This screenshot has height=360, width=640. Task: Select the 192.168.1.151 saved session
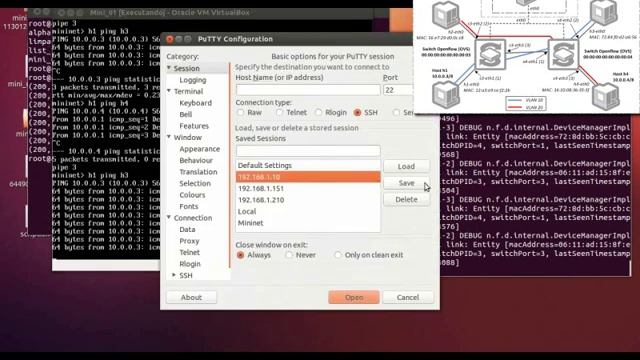tap(308, 188)
